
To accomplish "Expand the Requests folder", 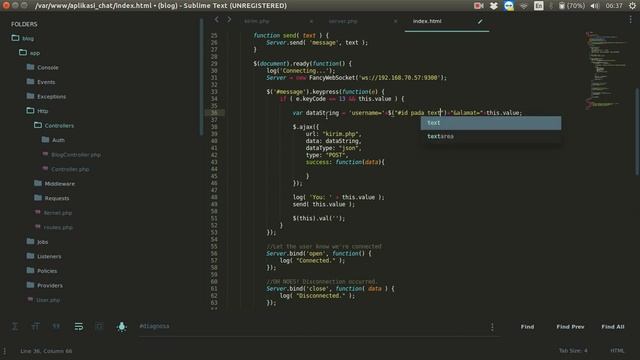I will pos(51,198).
